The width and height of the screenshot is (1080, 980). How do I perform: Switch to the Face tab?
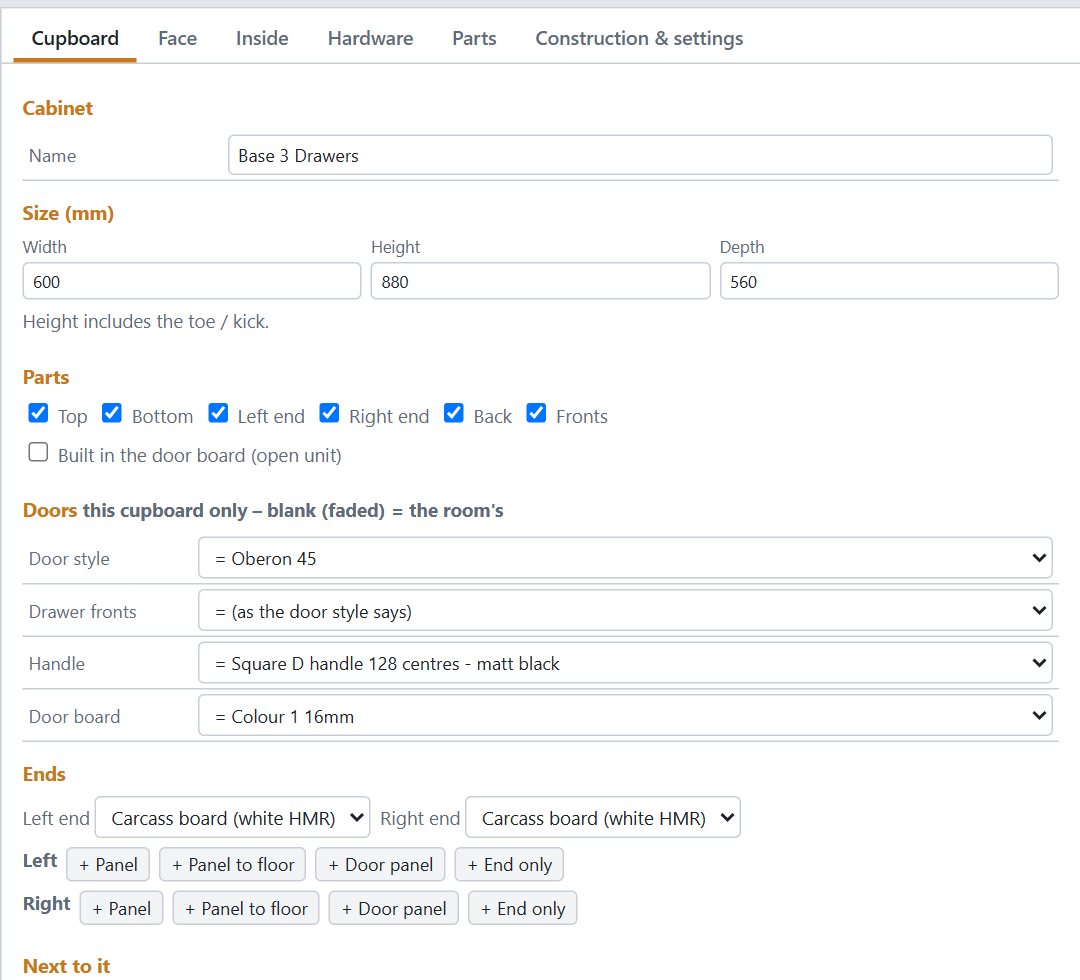177,39
